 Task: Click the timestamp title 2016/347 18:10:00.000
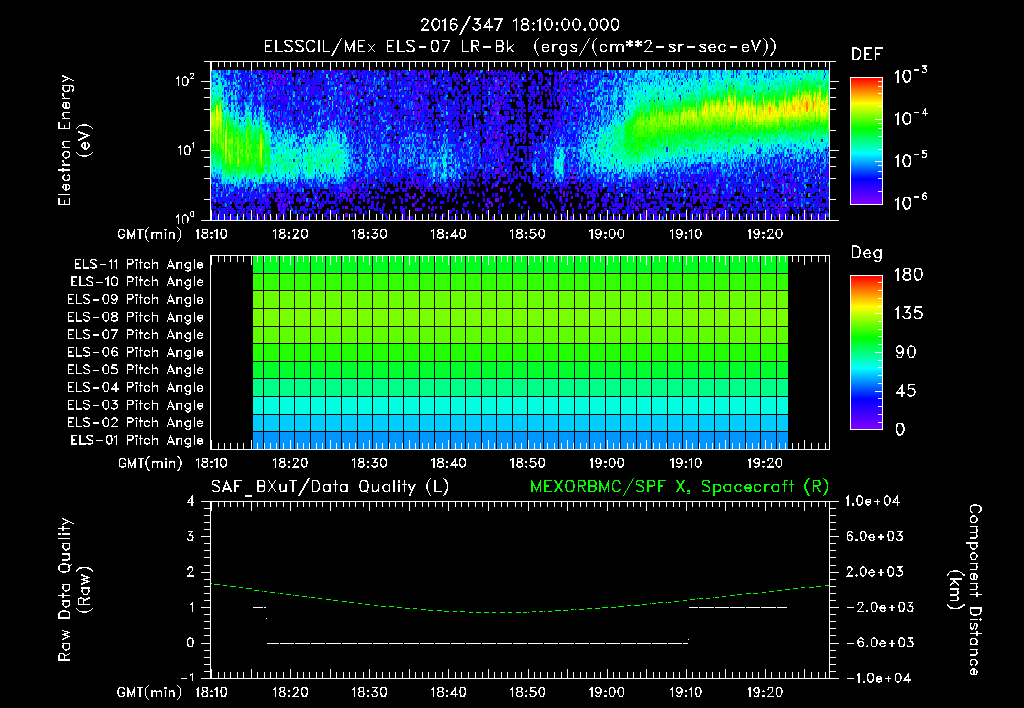[x=519, y=25]
